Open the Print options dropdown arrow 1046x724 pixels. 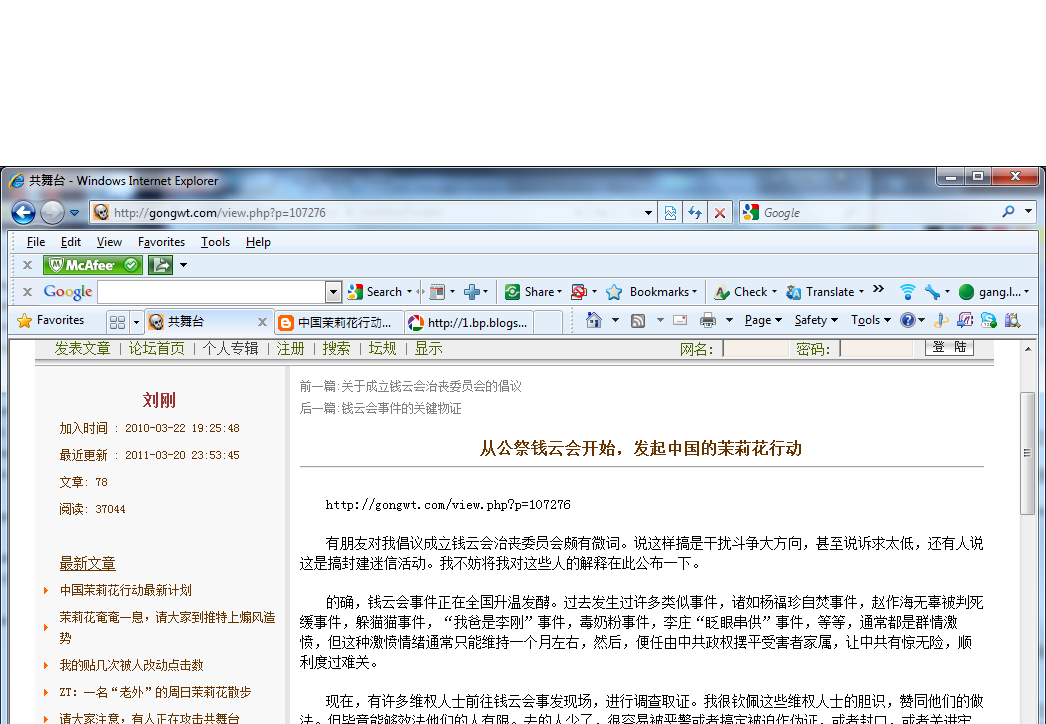point(729,320)
